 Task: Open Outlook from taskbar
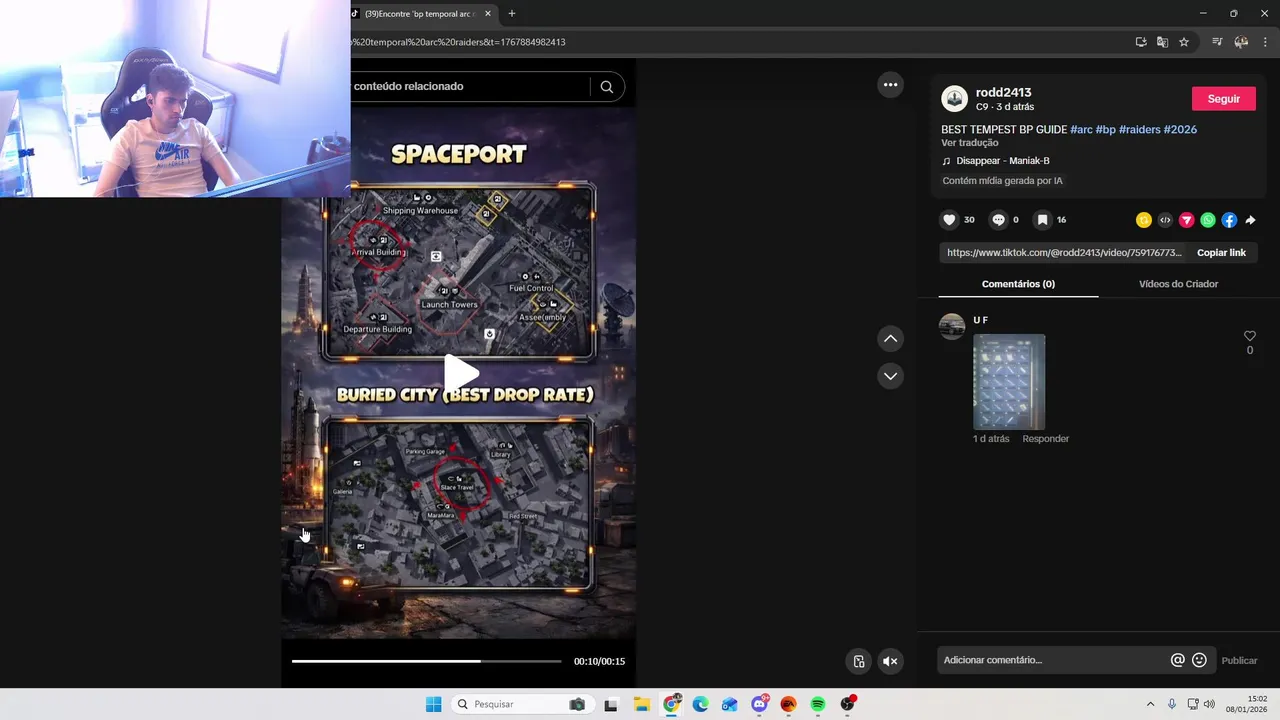click(x=730, y=704)
